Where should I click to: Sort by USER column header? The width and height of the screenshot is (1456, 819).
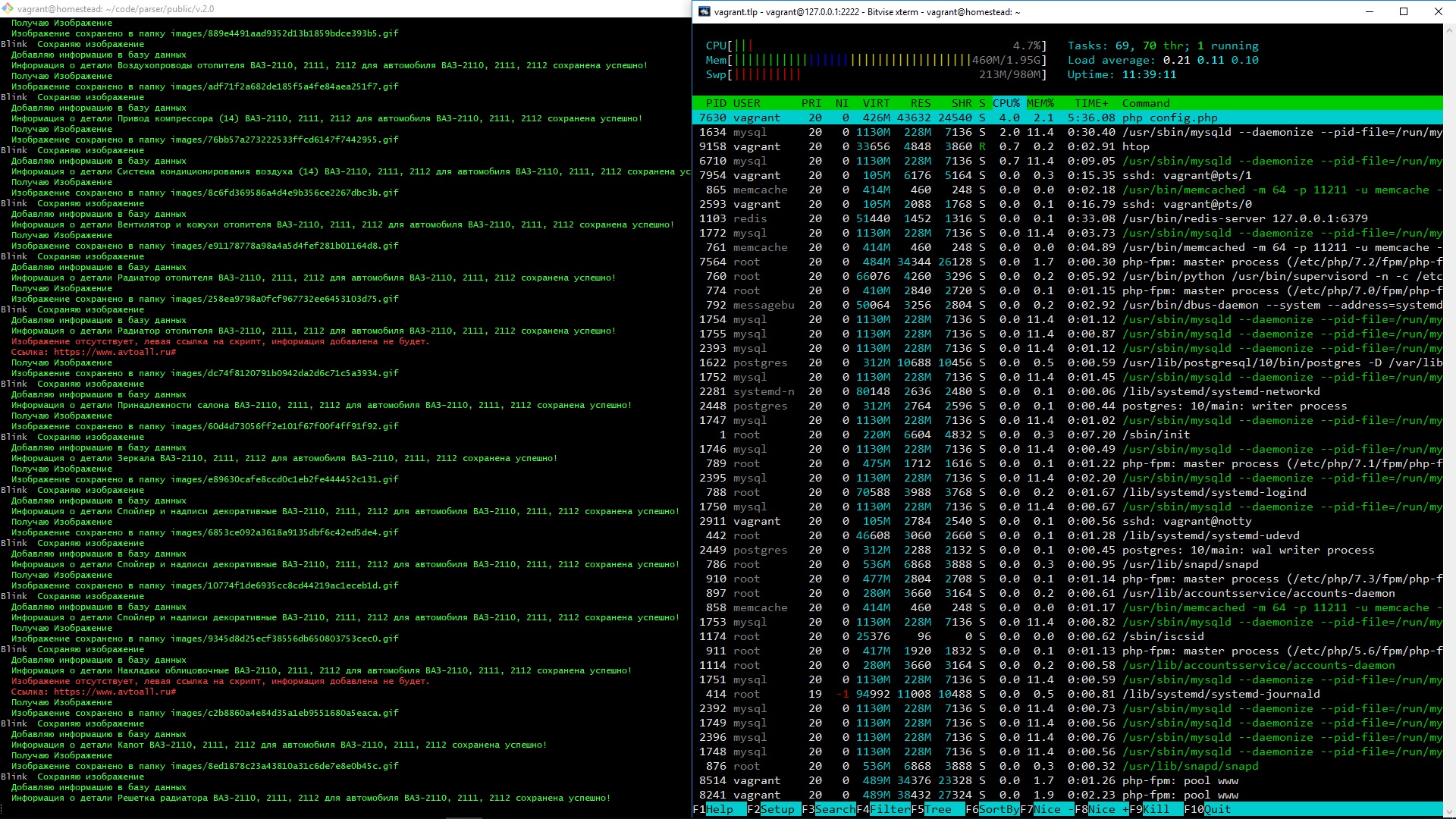(747, 103)
